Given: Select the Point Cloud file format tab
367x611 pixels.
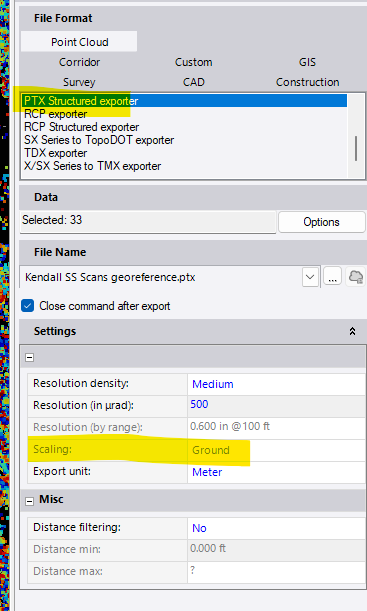Looking at the screenshot, I should click(x=79, y=42).
